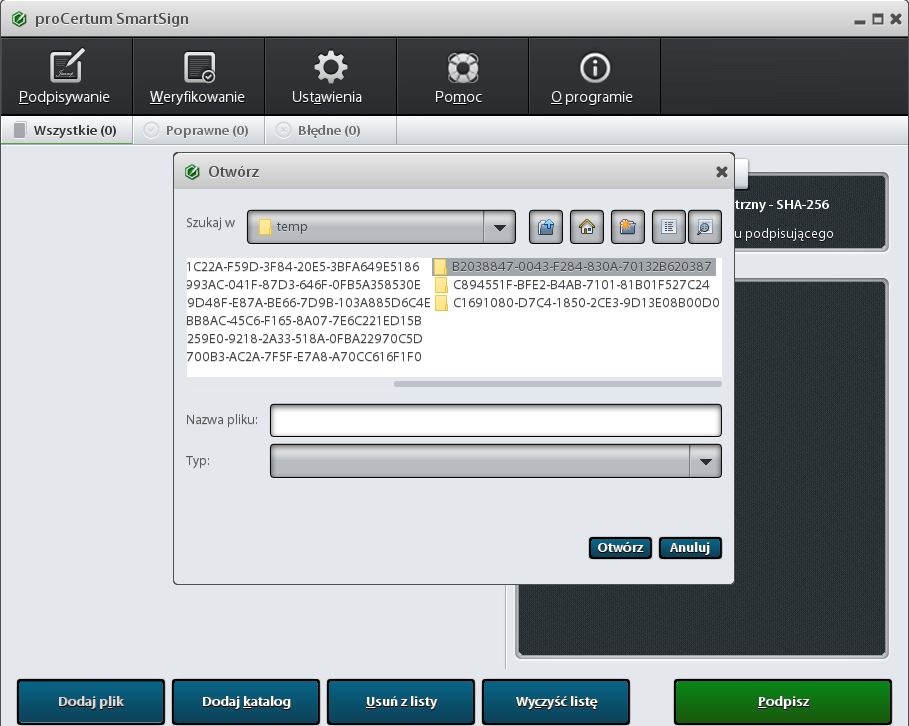The image size is (909, 726).
Task: Click the Otwórz button in the dialog
Action: coord(620,548)
